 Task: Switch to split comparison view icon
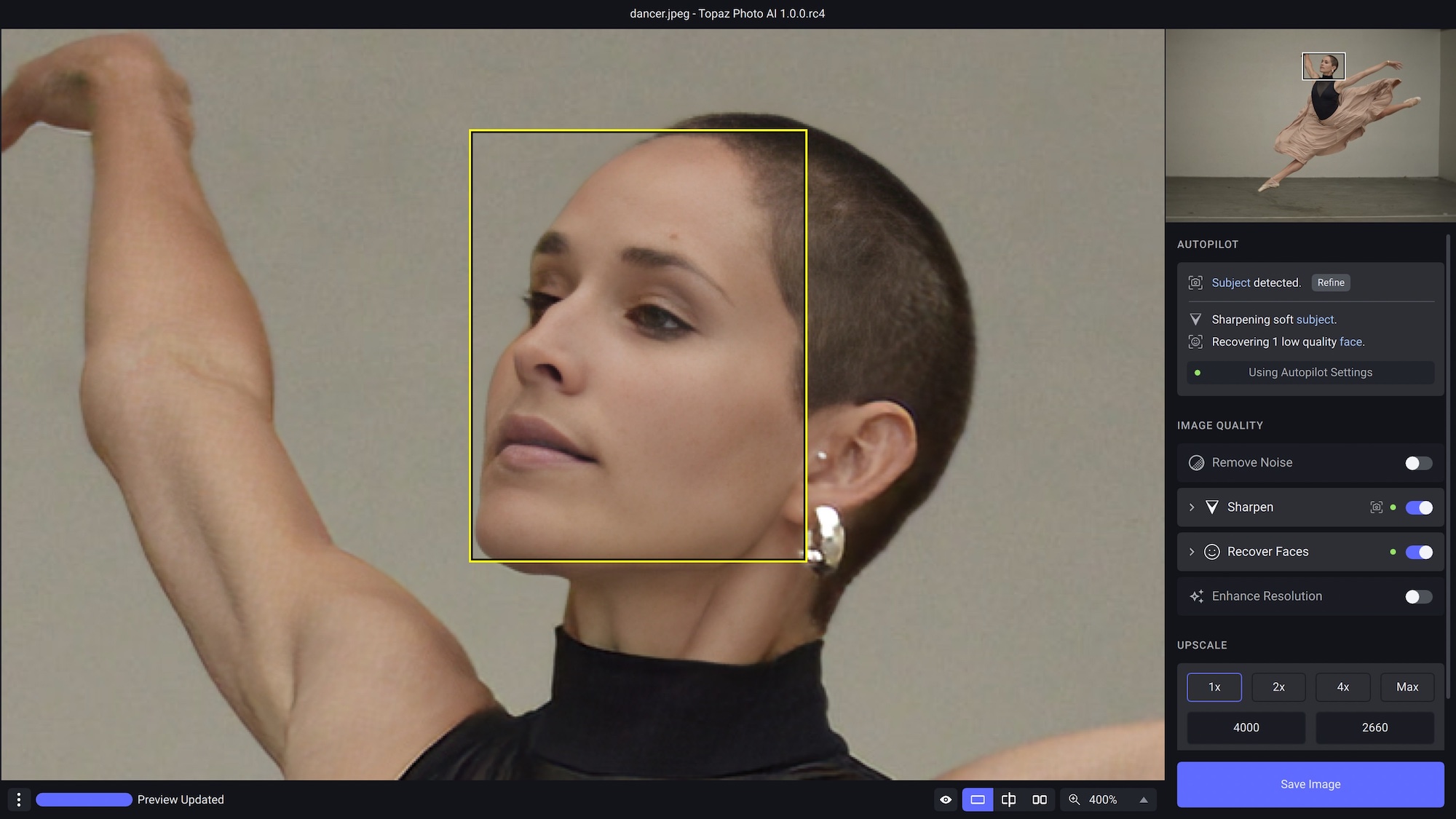click(x=1009, y=799)
